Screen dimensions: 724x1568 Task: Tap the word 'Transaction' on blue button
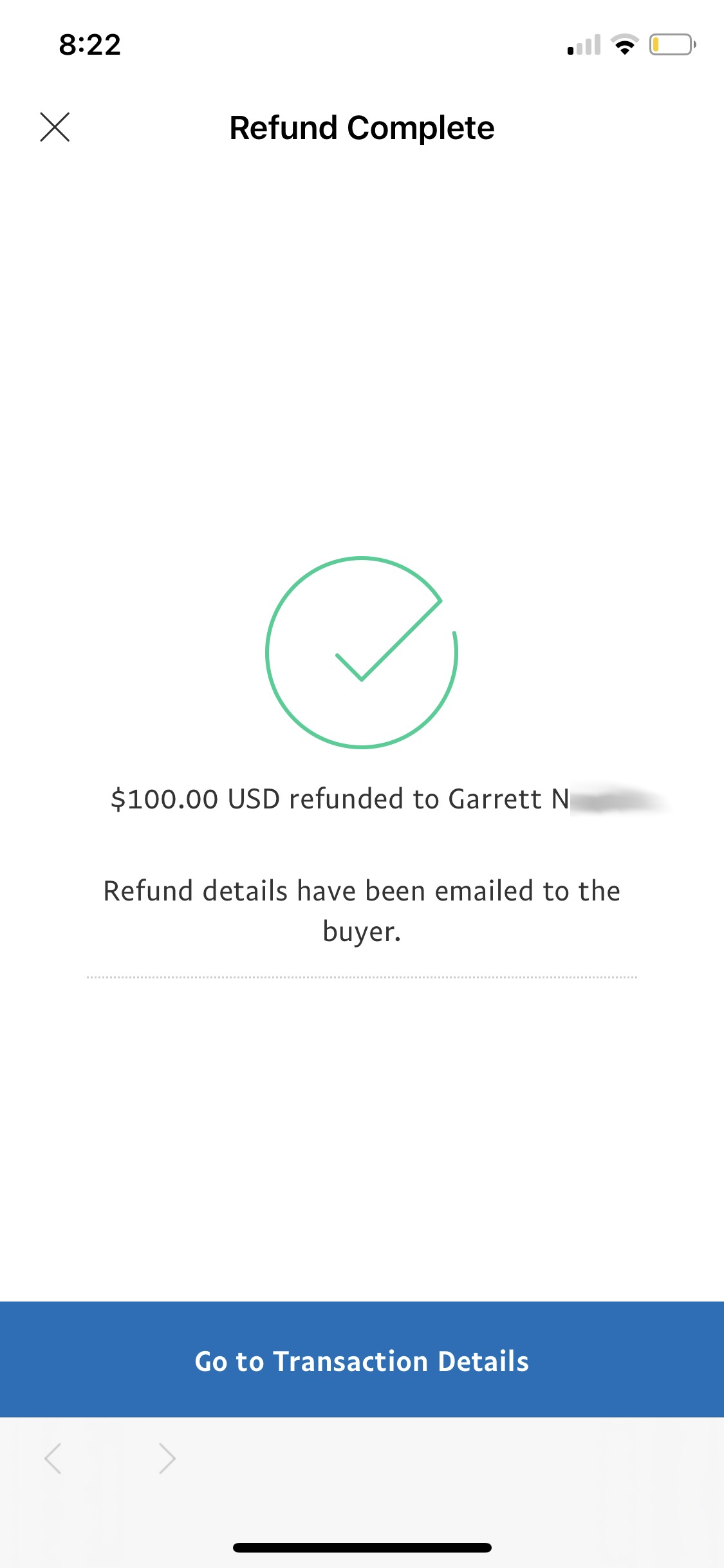[x=351, y=1361]
